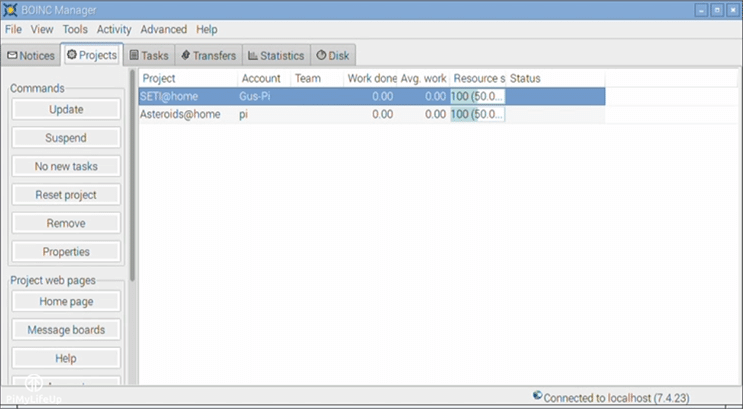Show the Statistics tab
The image size is (743, 409).
pyautogui.click(x=276, y=55)
